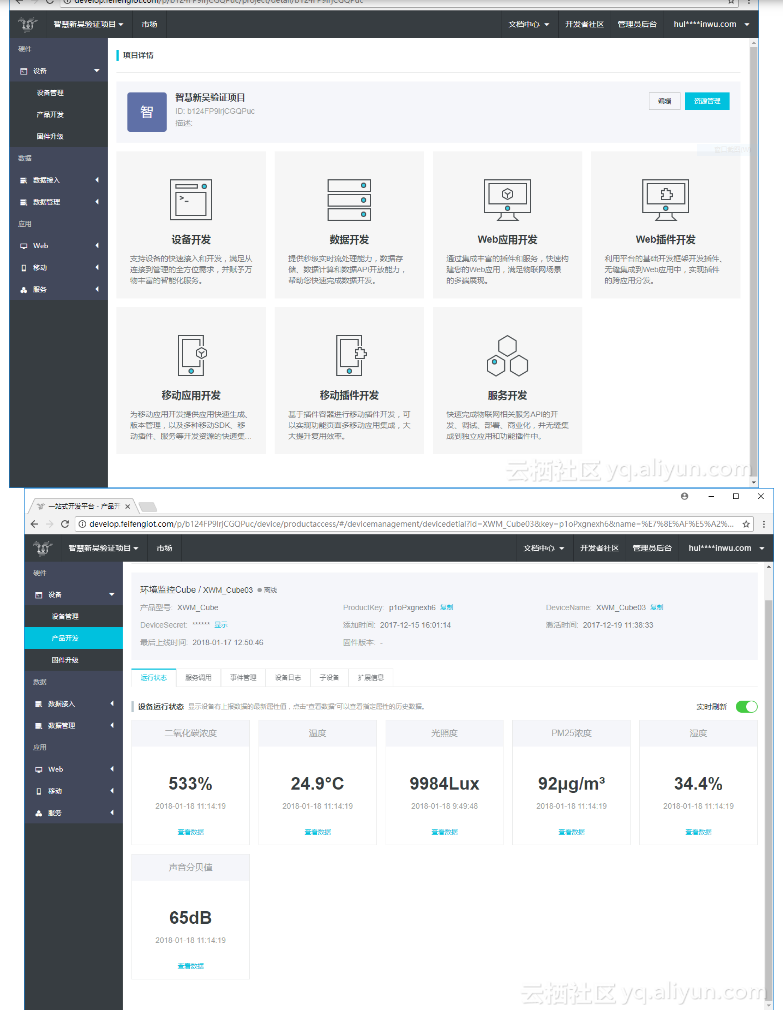The width and height of the screenshot is (783, 1010).
Task: Open the 移动应用开发 phone icon
Action: click(192, 355)
